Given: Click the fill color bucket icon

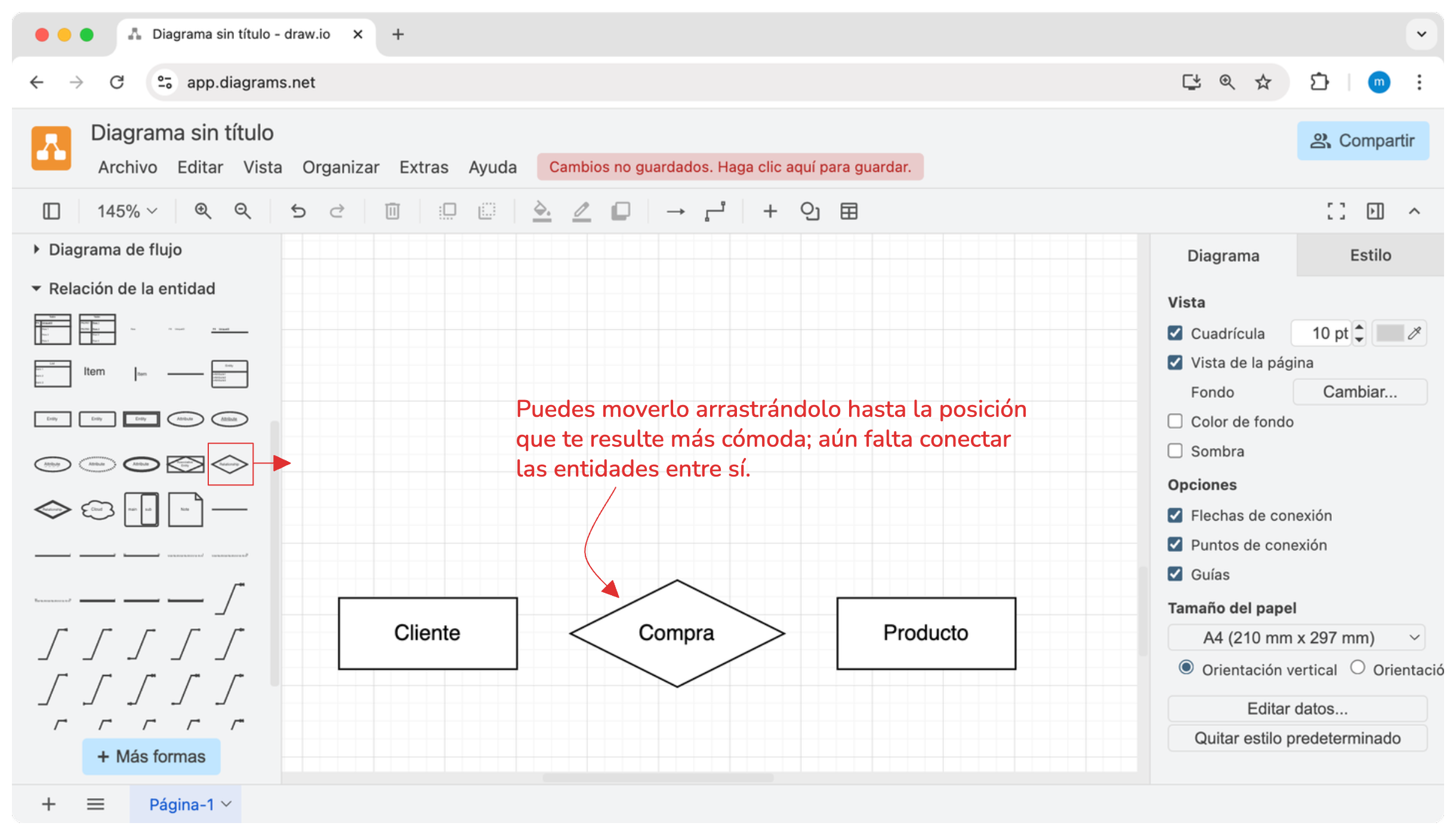Looking at the screenshot, I should pyautogui.click(x=541, y=211).
